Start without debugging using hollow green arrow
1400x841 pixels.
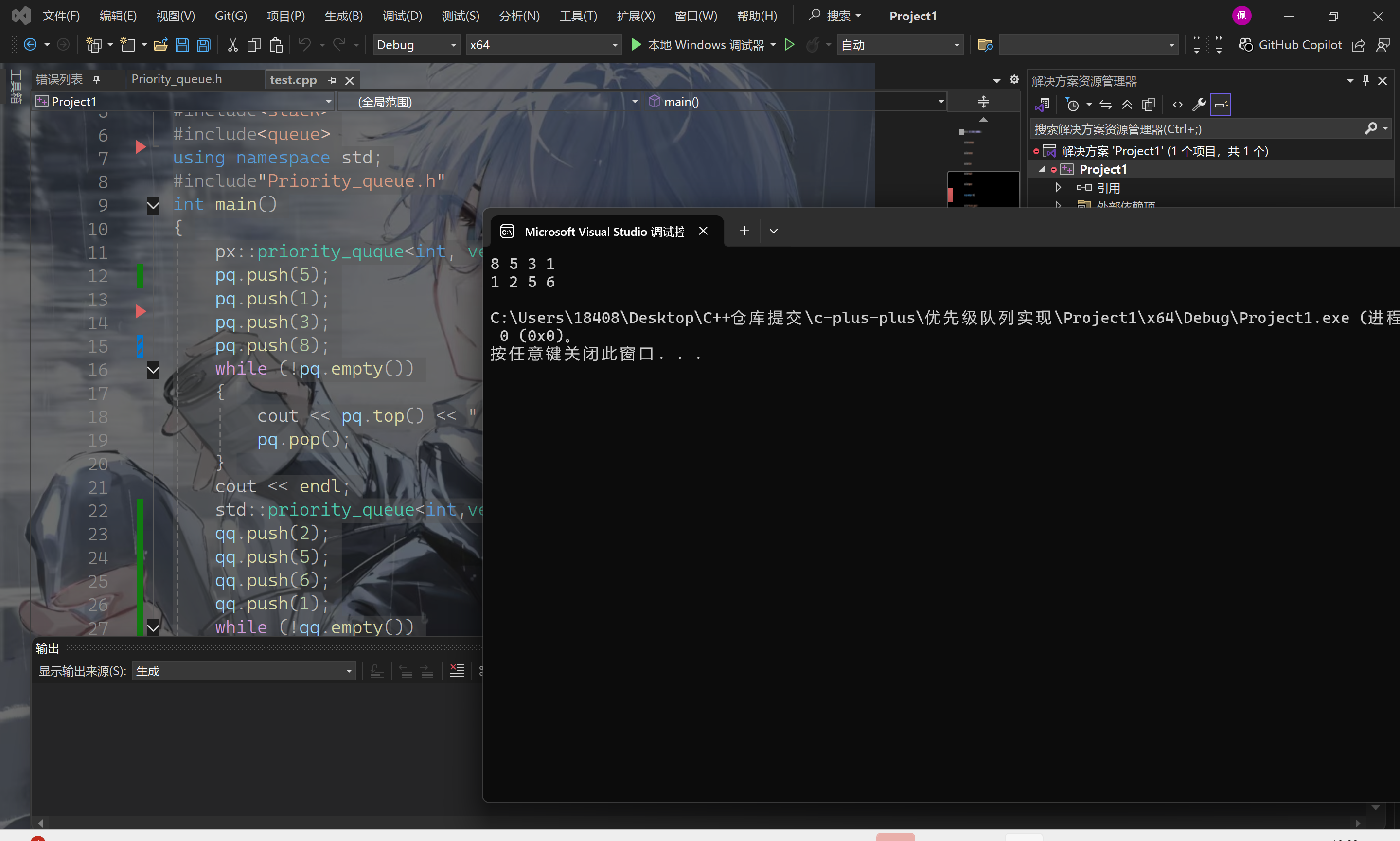tap(789, 44)
